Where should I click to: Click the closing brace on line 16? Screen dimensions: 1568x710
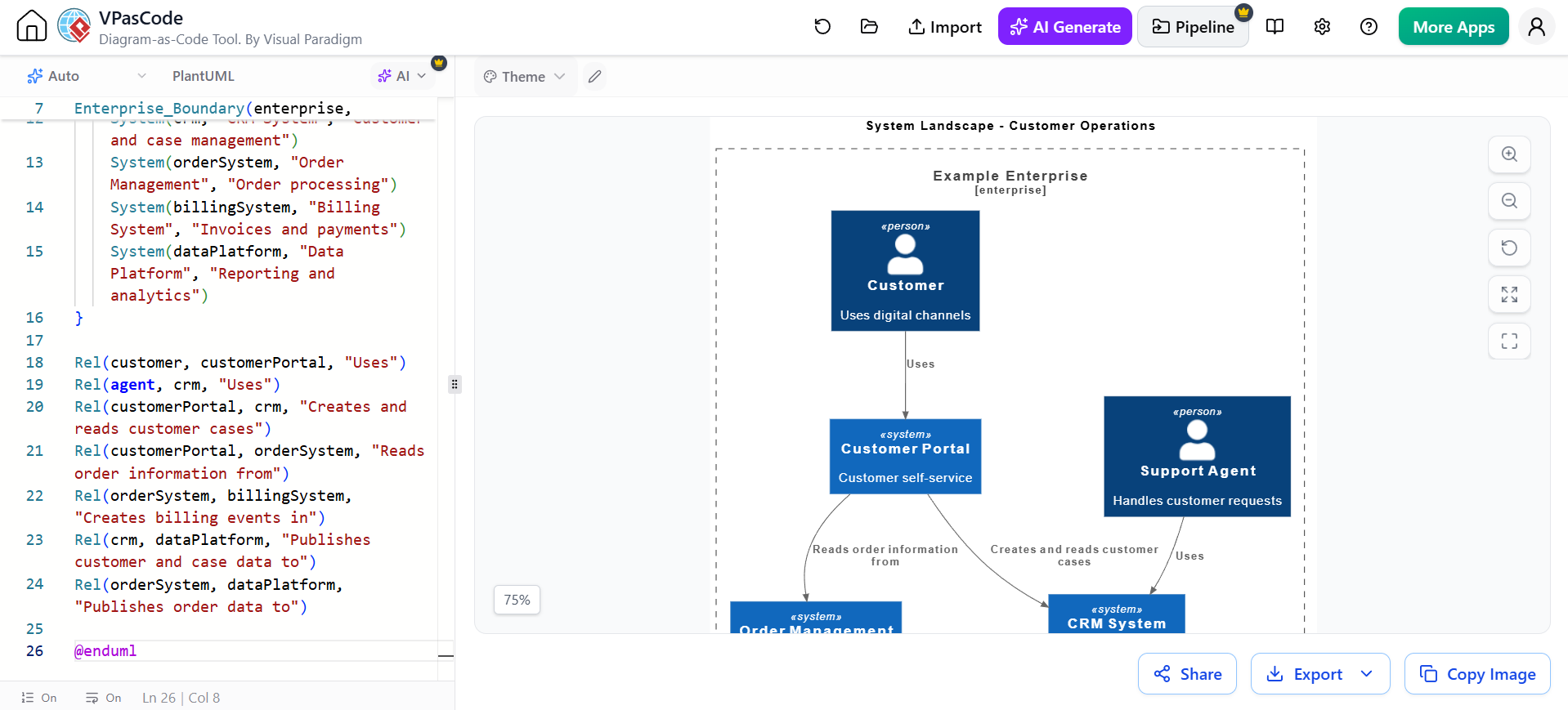(x=78, y=318)
